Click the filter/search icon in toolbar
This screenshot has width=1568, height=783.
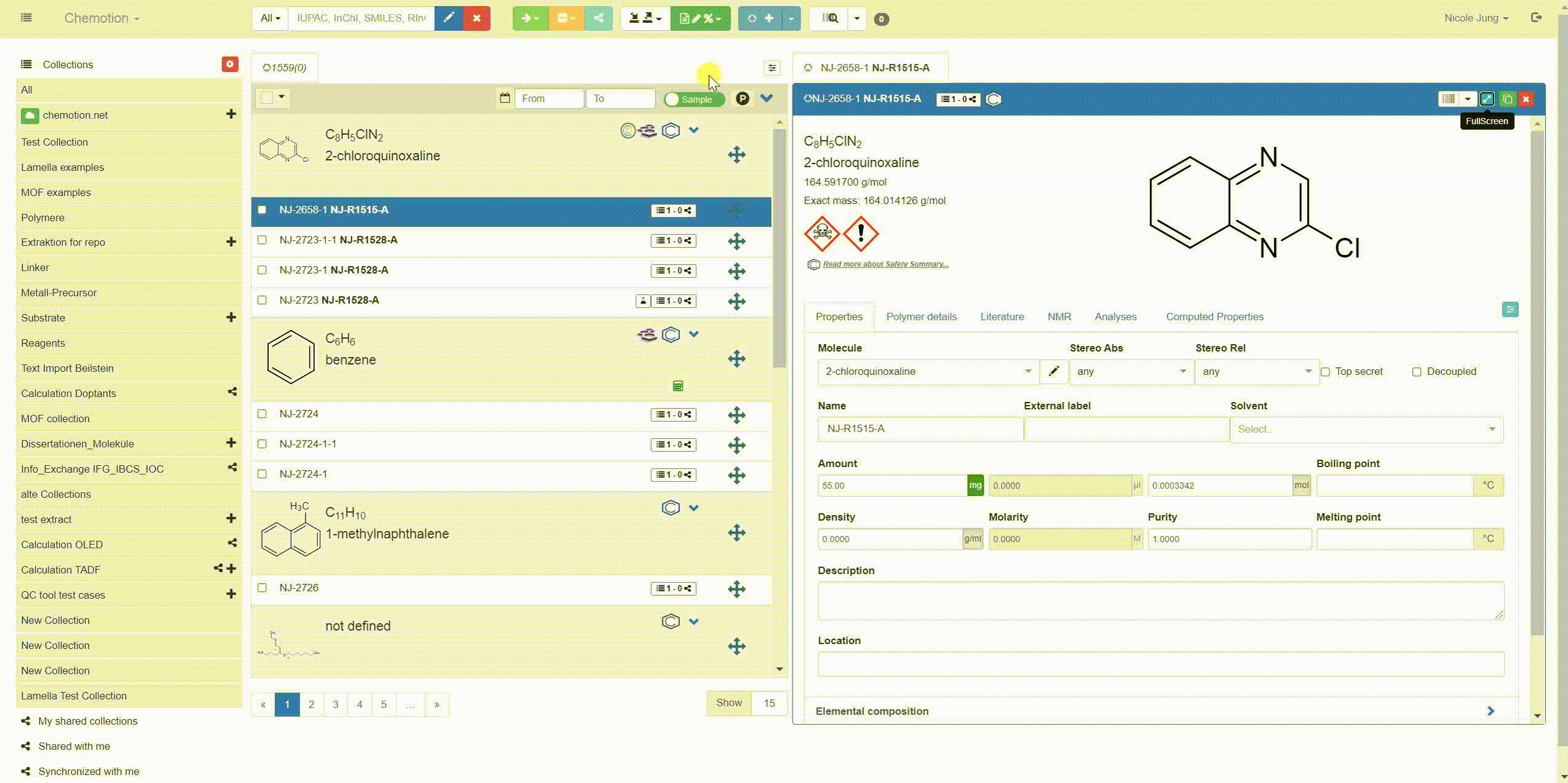click(x=830, y=18)
